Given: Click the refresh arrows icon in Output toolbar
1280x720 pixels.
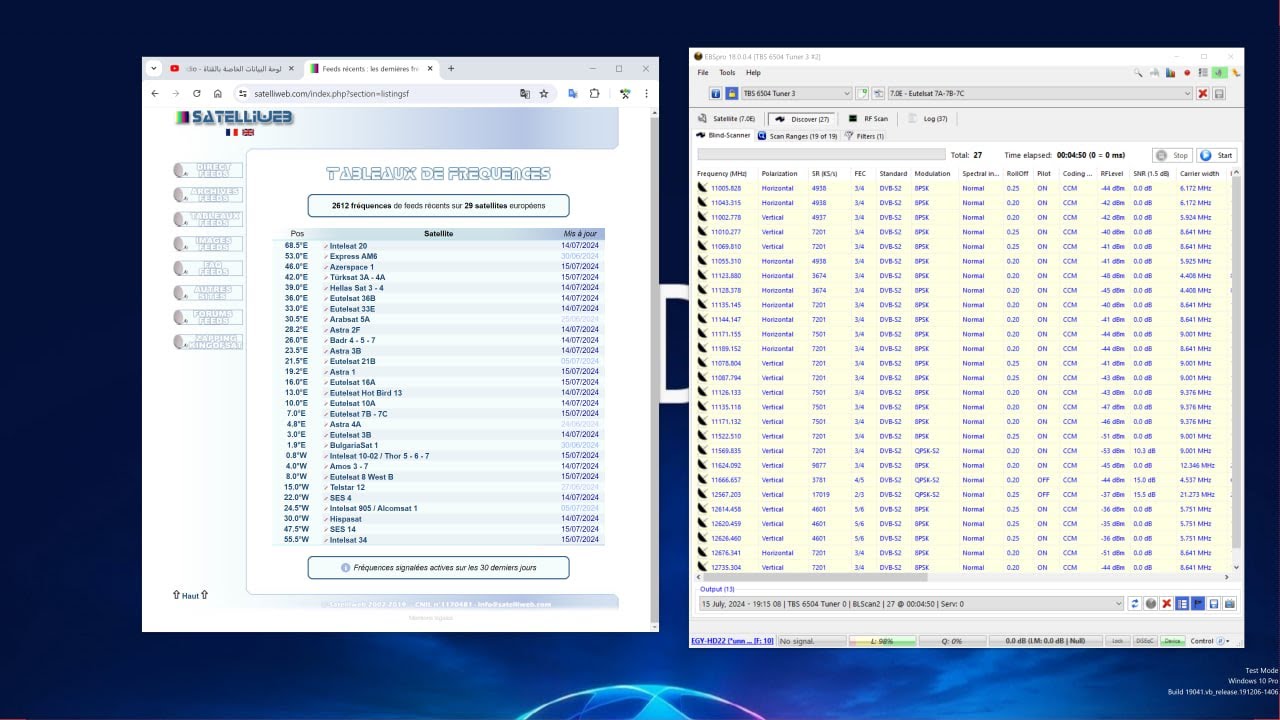Looking at the screenshot, I should point(1135,603).
